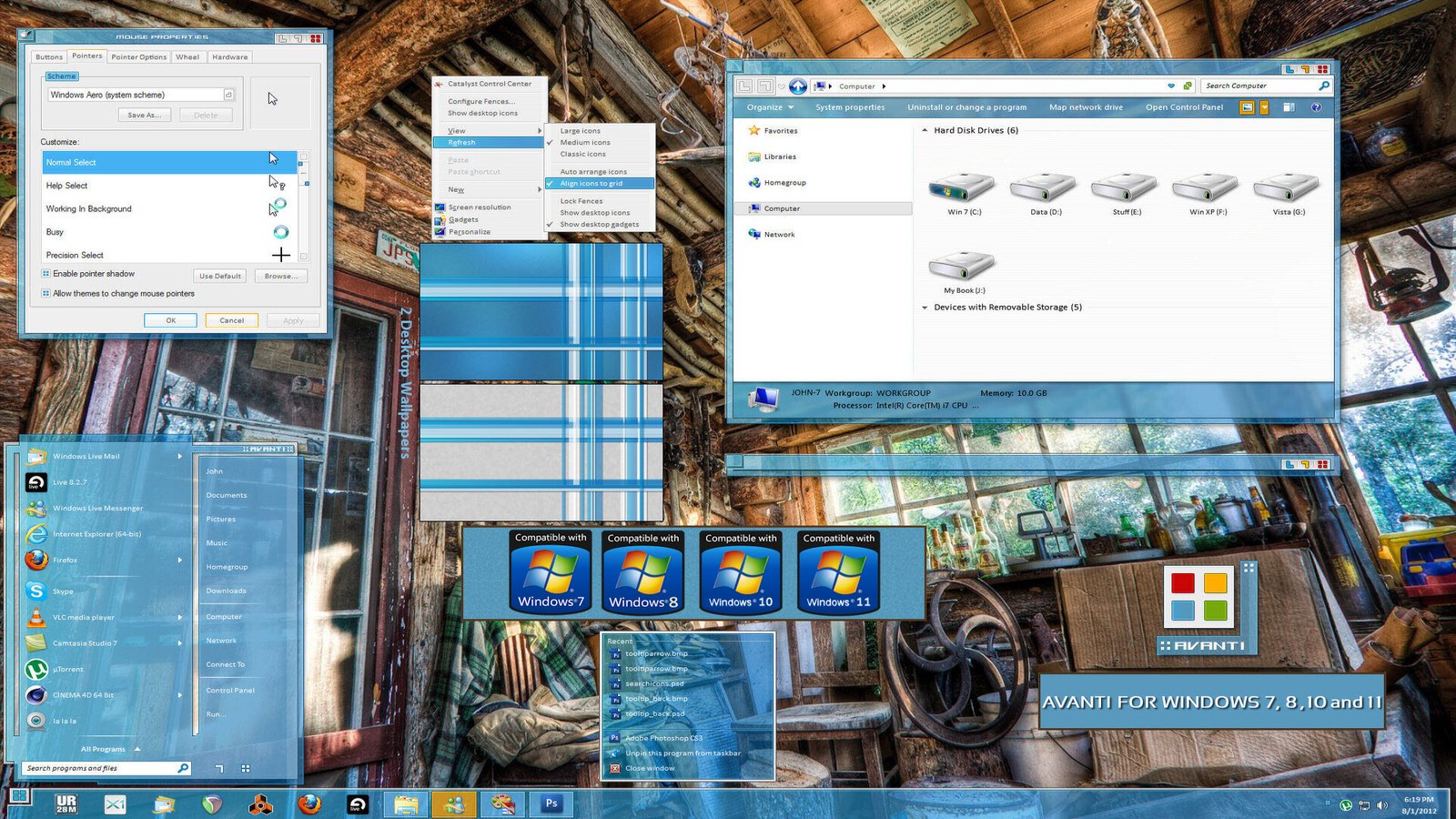Open the Help icon in Computer toolbar
Screen dimensions: 1456x819
(1316, 107)
